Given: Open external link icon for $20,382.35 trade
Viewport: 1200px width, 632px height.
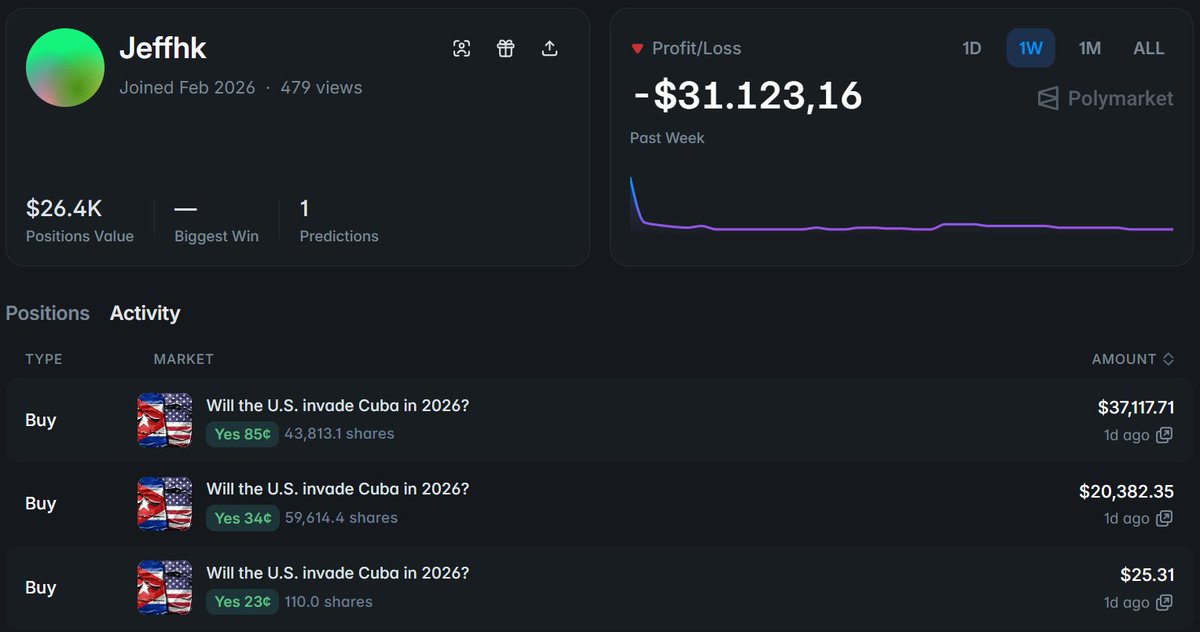Looking at the screenshot, I should click(1164, 519).
